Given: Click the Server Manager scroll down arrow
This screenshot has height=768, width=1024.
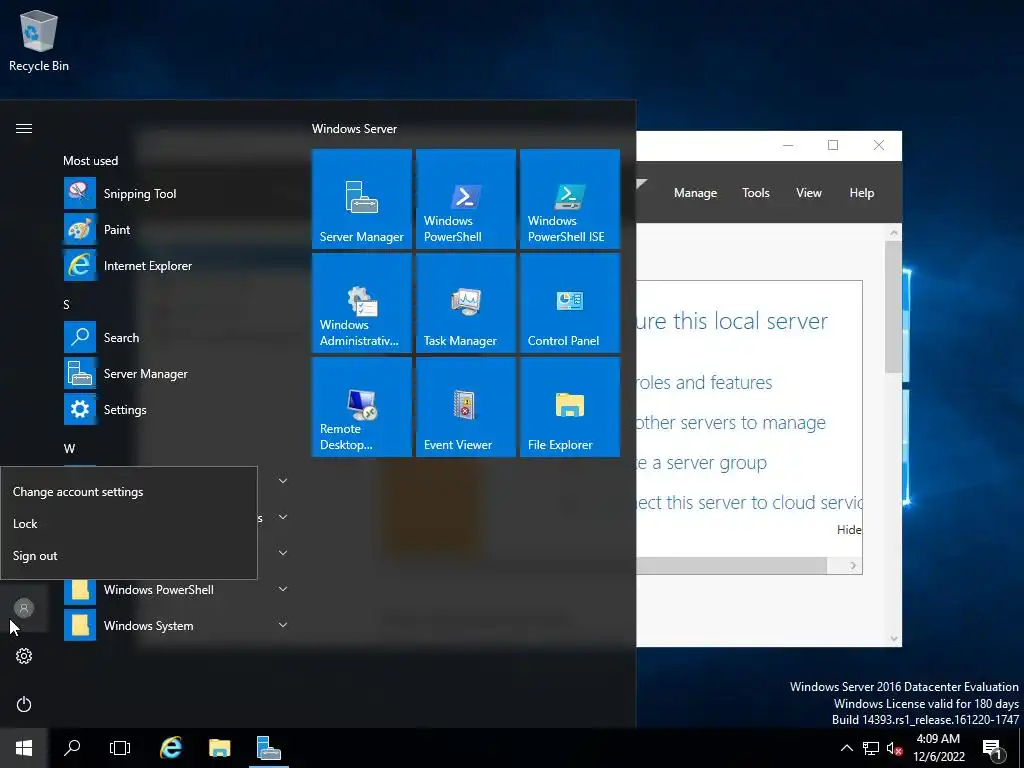Looking at the screenshot, I should click(893, 639).
